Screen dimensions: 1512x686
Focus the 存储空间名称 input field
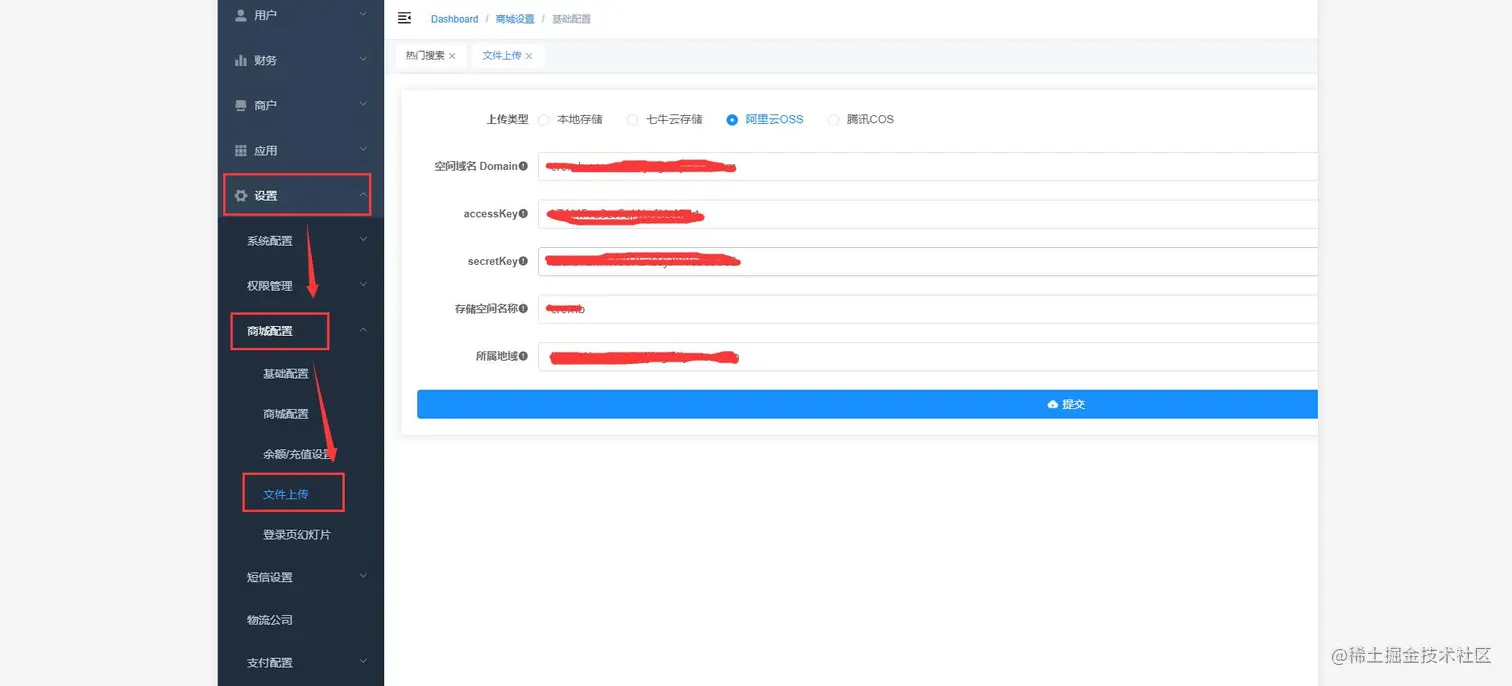pyautogui.click(x=928, y=309)
